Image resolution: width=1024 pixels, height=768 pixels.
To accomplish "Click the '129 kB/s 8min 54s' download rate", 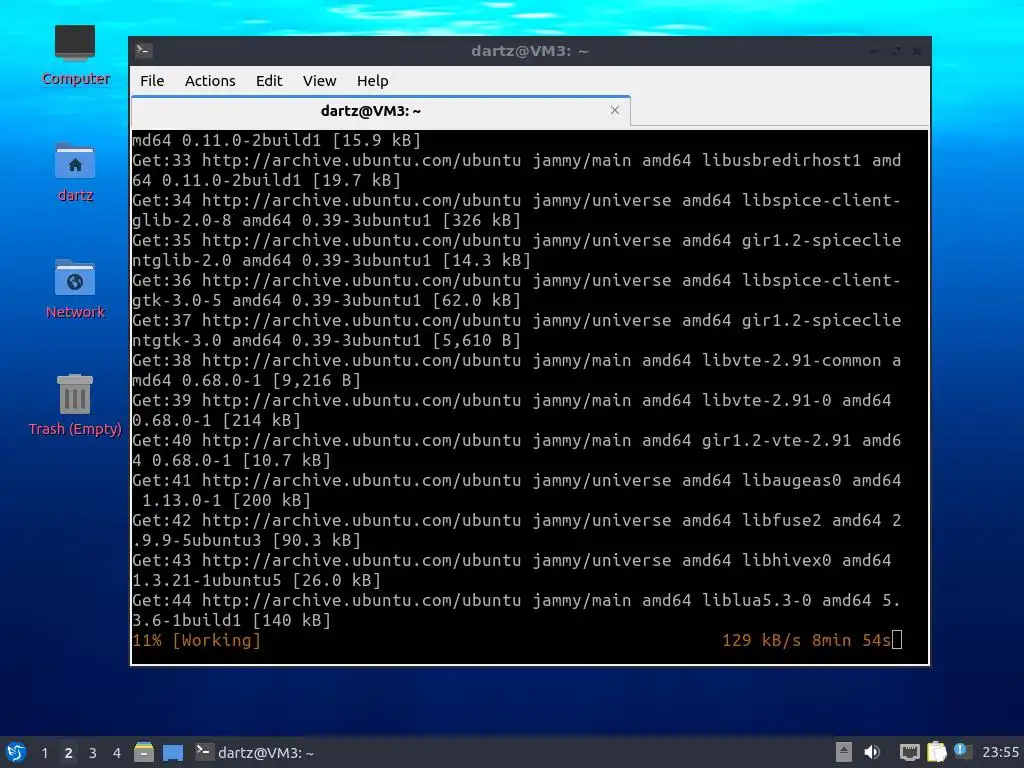I will coord(807,641).
